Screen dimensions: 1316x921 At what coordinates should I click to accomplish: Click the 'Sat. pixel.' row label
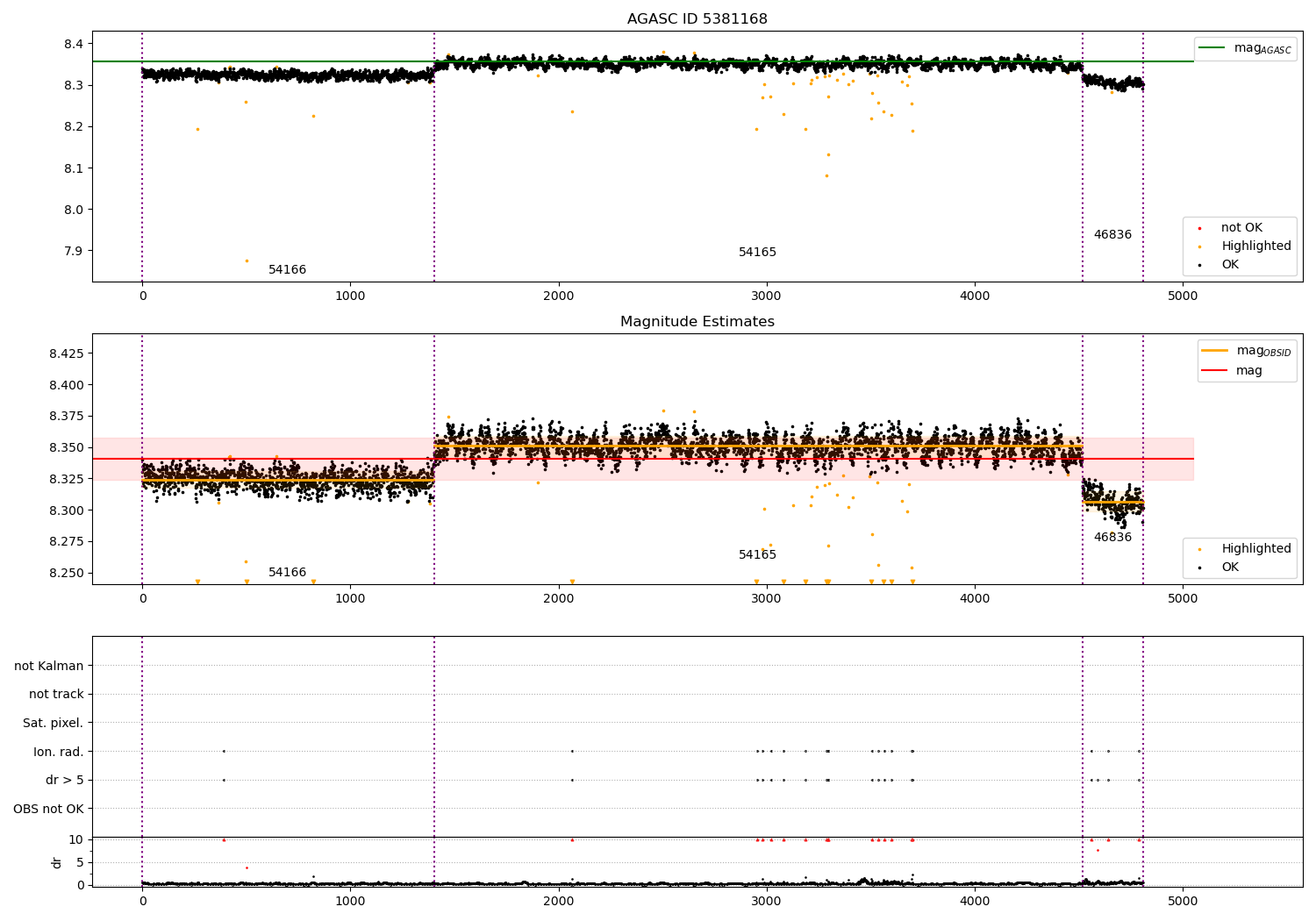(54, 723)
